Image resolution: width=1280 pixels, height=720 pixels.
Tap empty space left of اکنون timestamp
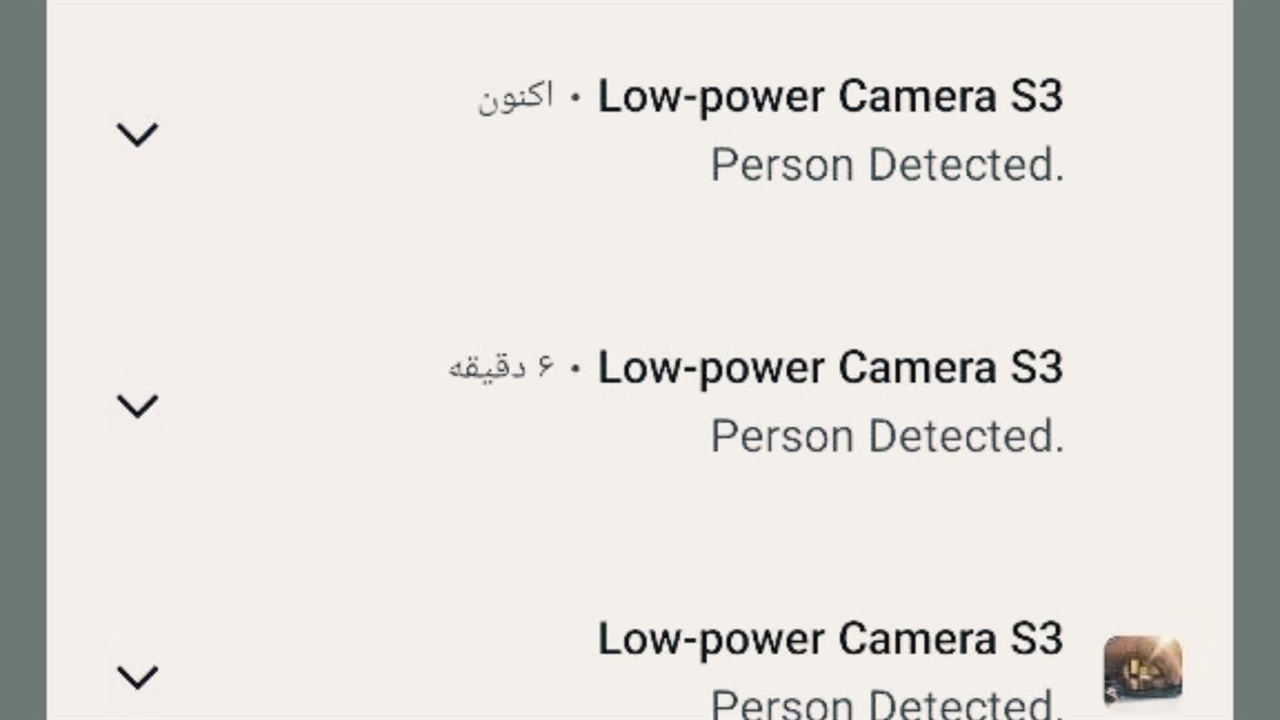[x=320, y=97]
